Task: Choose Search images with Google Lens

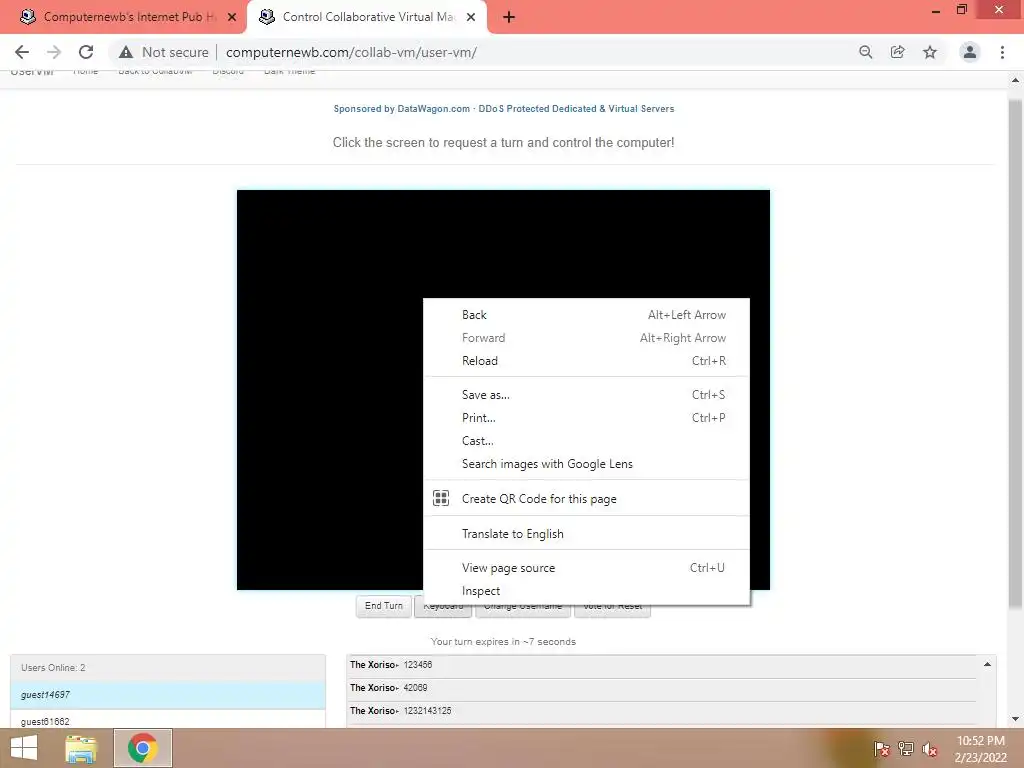Action: click(x=586, y=464)
